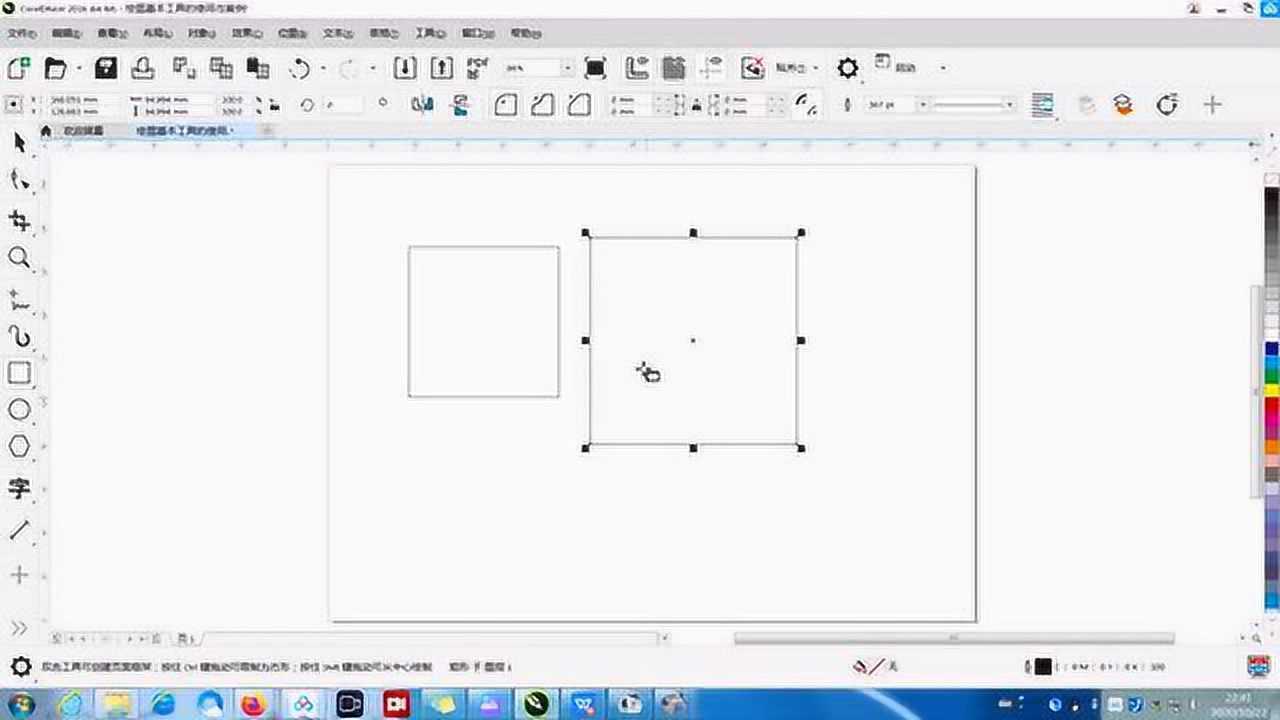Click the Export up-arrow icon
This screenshot has width=1280, height=720.
point(442,68)
